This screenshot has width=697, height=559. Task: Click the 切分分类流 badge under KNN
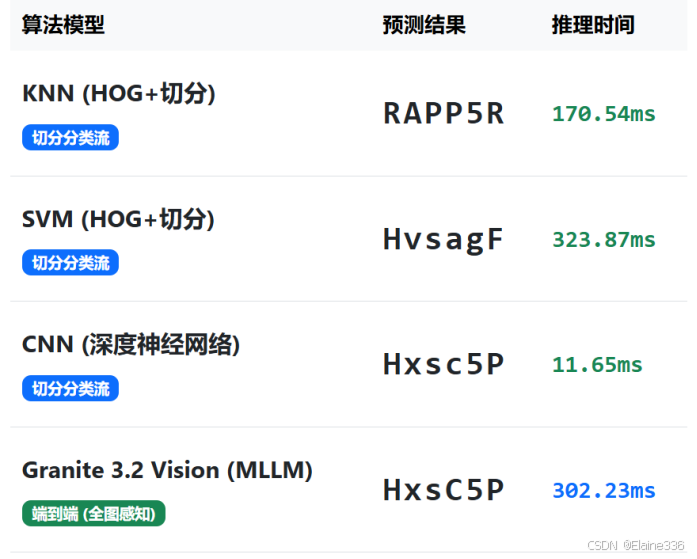click(70, 138)
